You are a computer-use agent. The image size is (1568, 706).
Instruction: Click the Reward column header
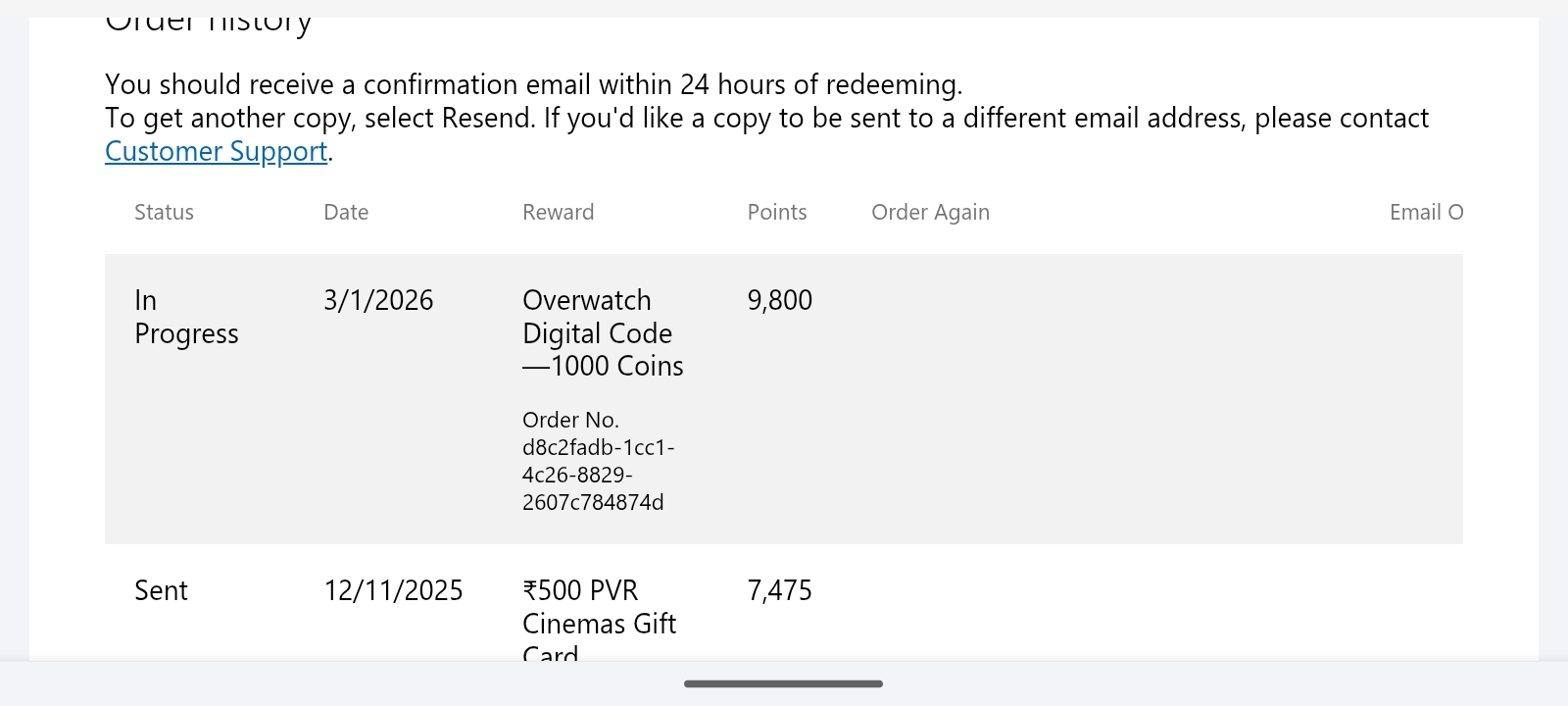[558, 212]
